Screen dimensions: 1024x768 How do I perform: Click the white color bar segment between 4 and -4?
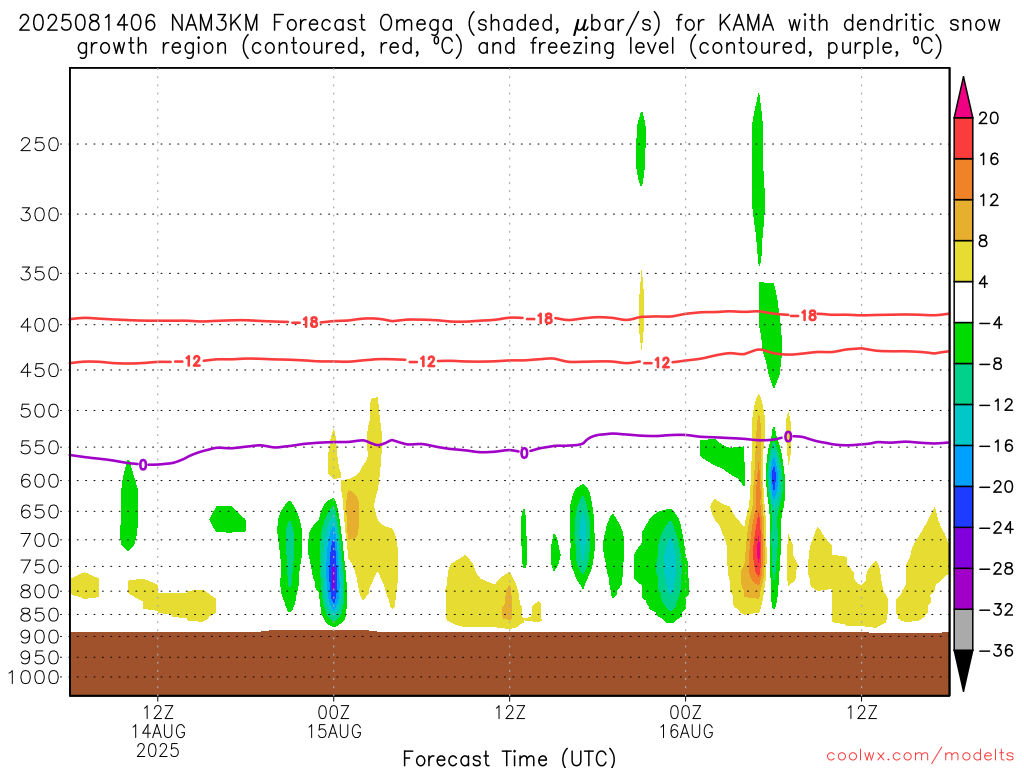[963, 302]
